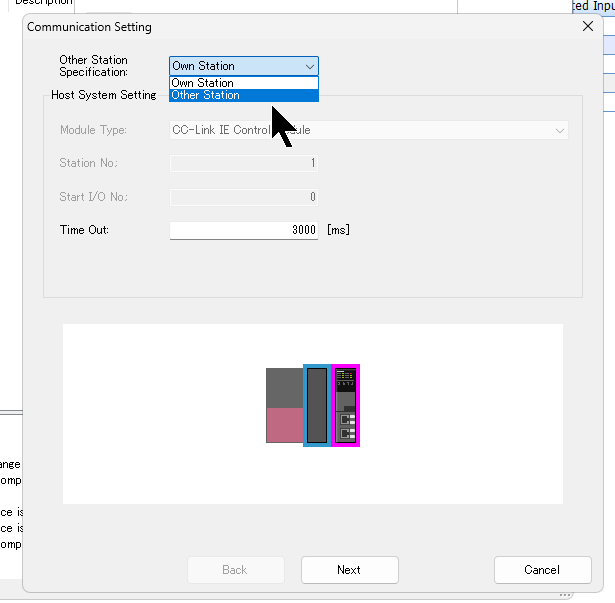Close the Communication Setting dialog

pos(588,26)
